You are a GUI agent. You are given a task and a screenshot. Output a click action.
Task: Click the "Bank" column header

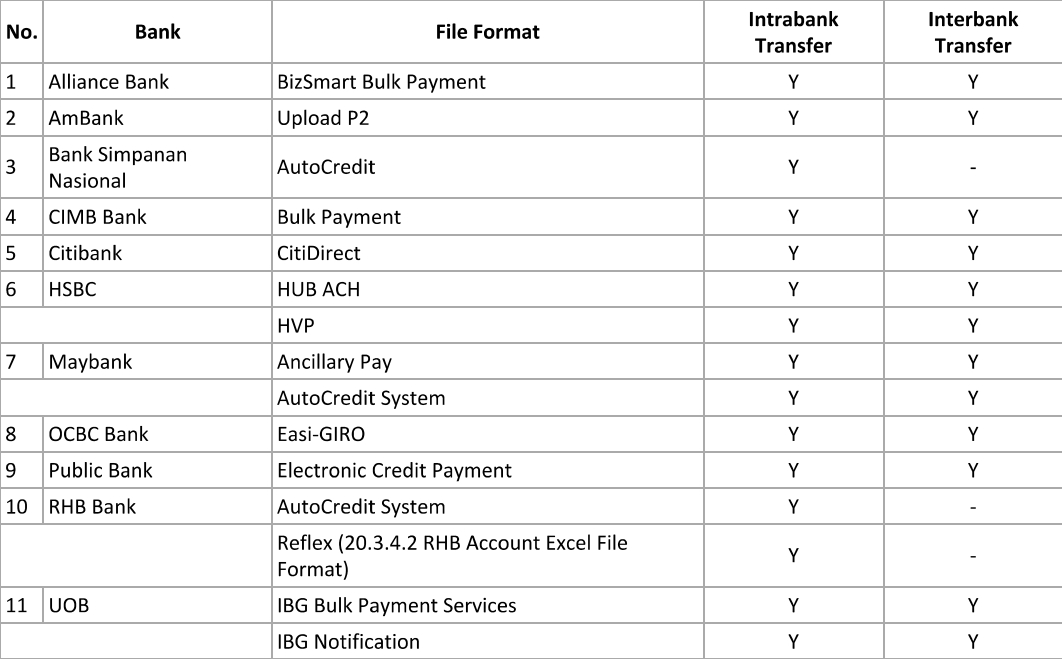(x=157, y=32)
